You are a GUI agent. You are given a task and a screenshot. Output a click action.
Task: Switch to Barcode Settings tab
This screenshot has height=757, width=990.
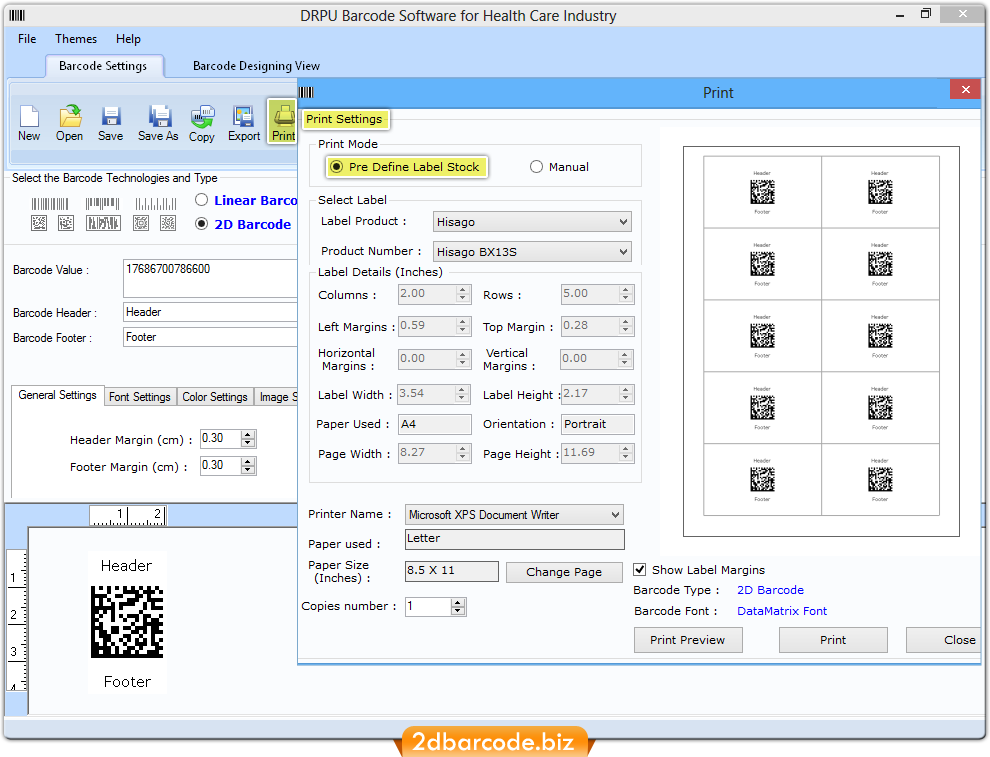(103, 66)
